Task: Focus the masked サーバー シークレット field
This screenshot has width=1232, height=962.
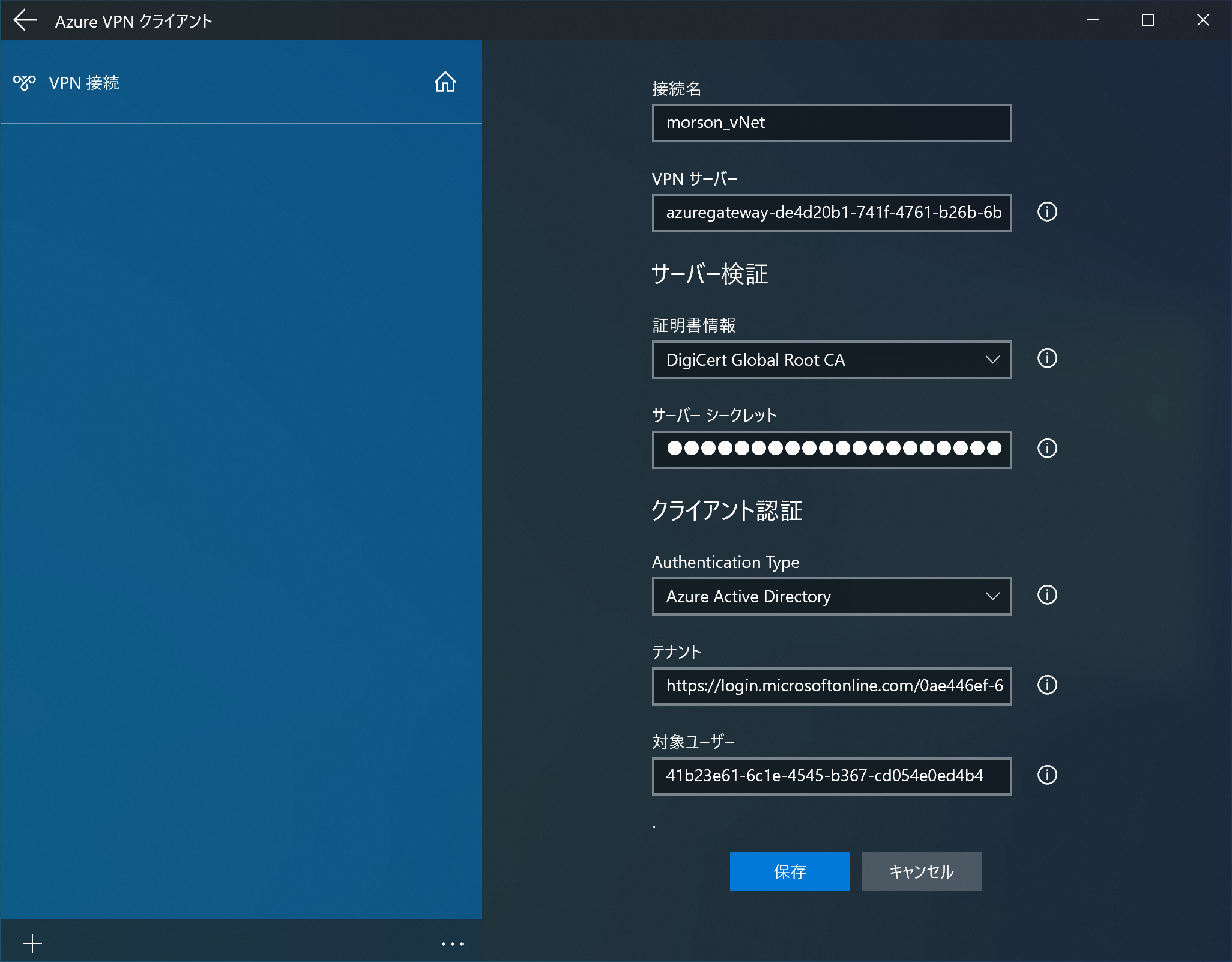Action: pyautogui.click(x=832, y=450)
